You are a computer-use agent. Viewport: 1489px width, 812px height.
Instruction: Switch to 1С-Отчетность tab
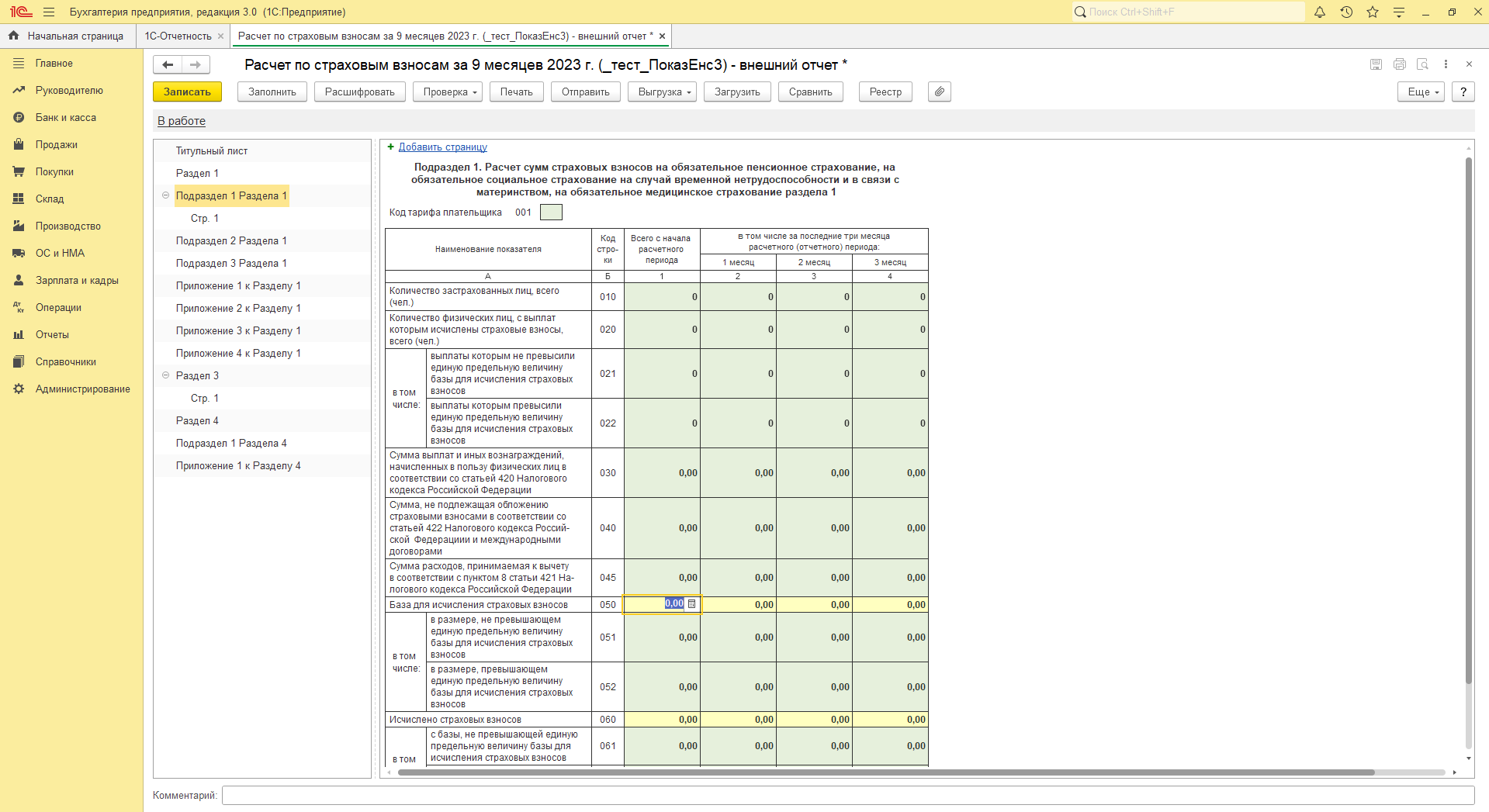pos(178,36)
